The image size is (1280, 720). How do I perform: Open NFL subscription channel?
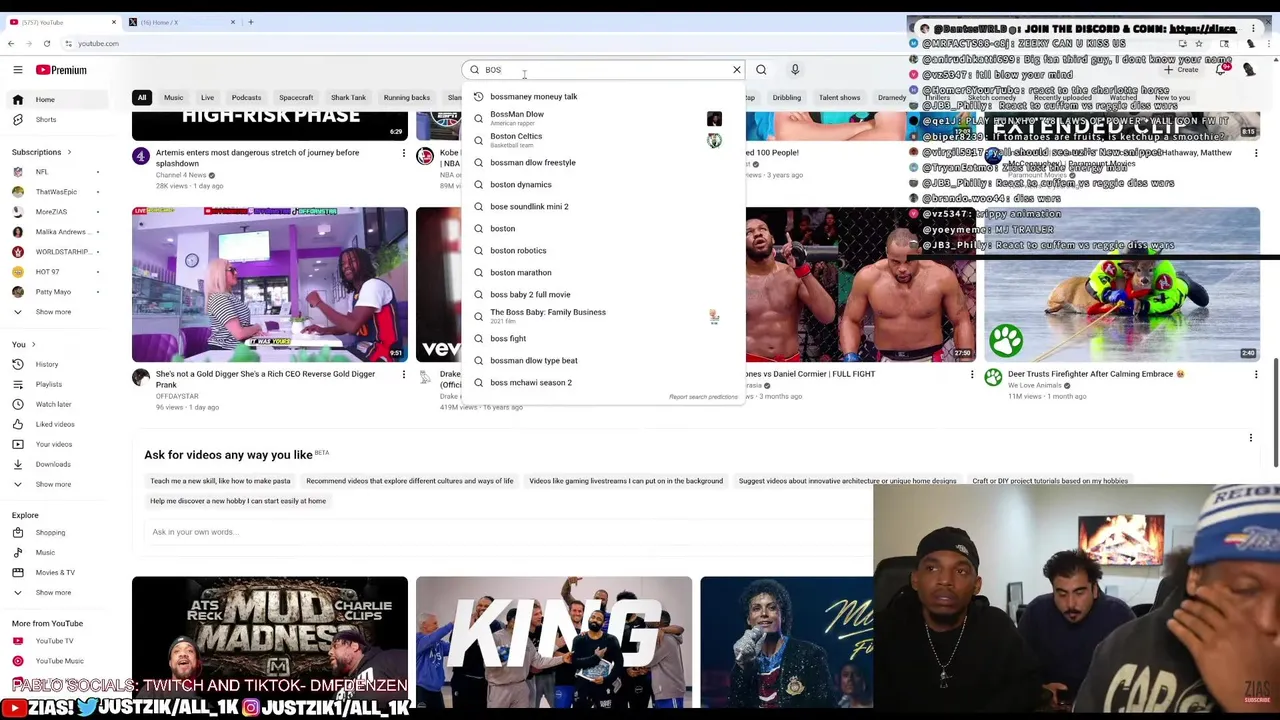point(56,172)
